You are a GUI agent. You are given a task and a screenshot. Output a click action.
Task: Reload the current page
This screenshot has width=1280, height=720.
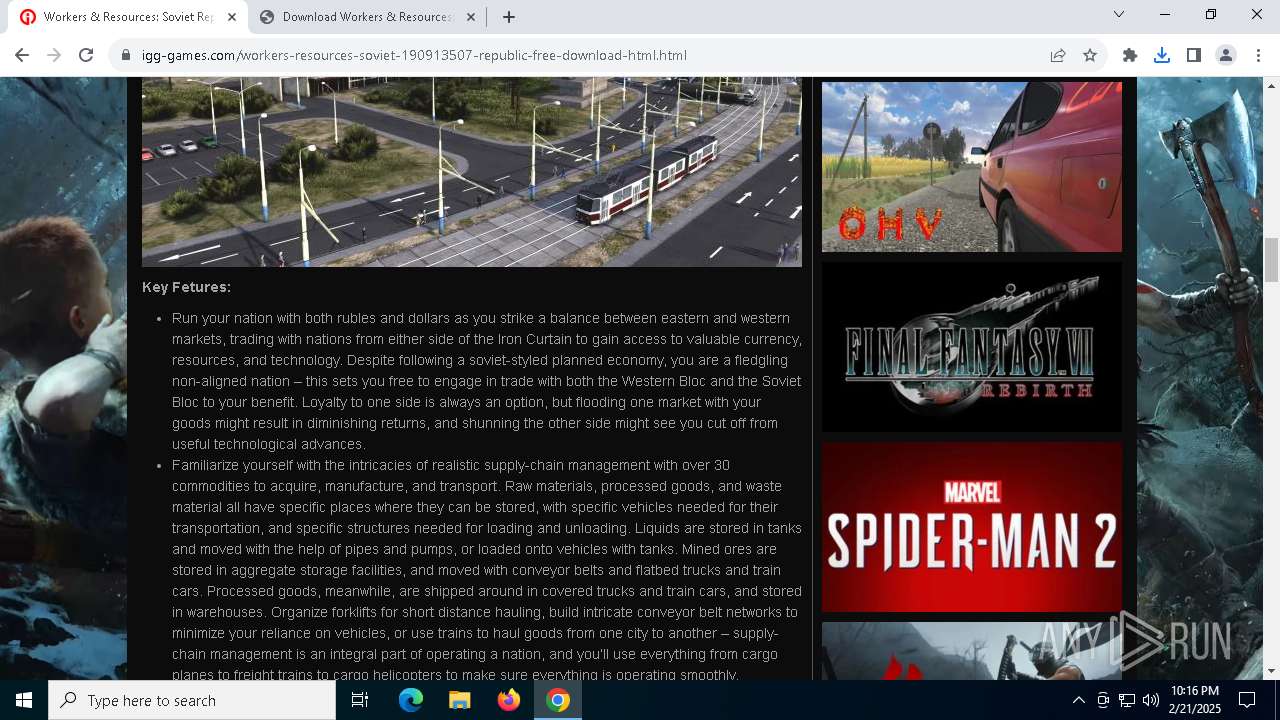86,55
